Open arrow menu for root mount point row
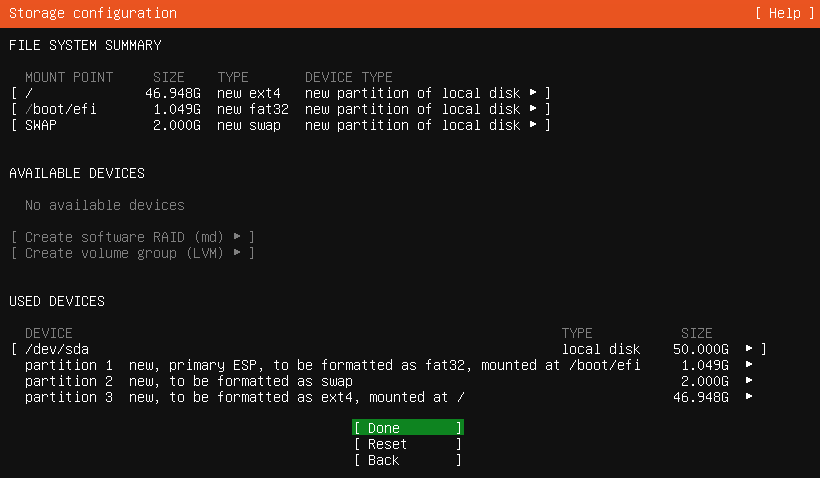Viewport: 820px width, 478px height. (x=532, y=93)
